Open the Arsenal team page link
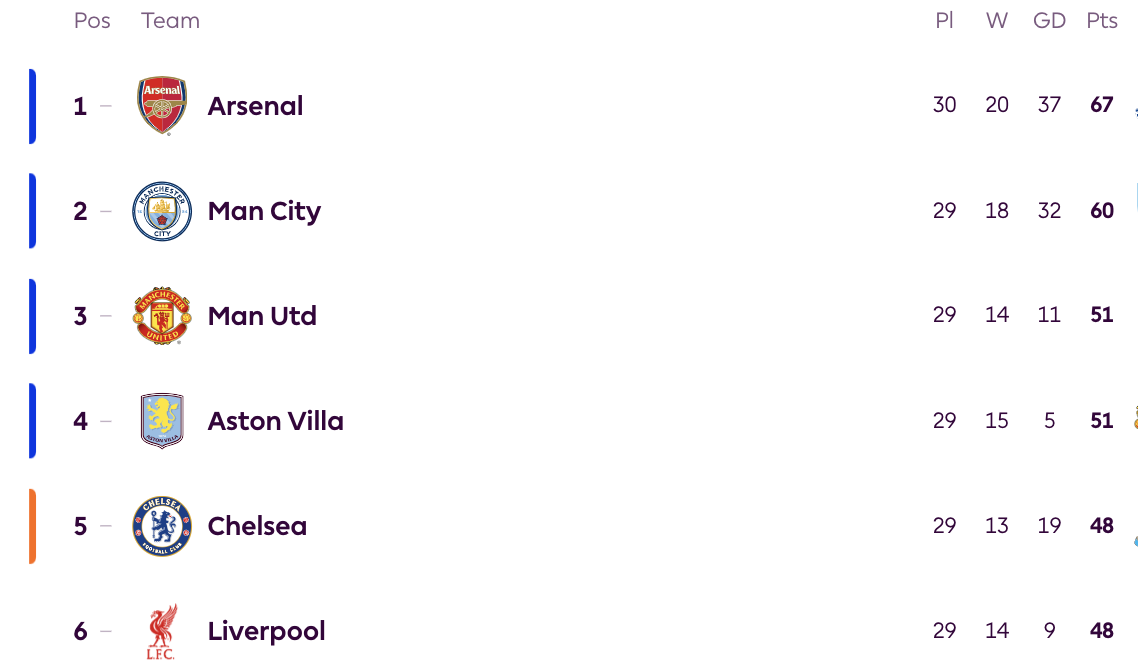This screenshot has width=1138, height=664. point(255,106)
